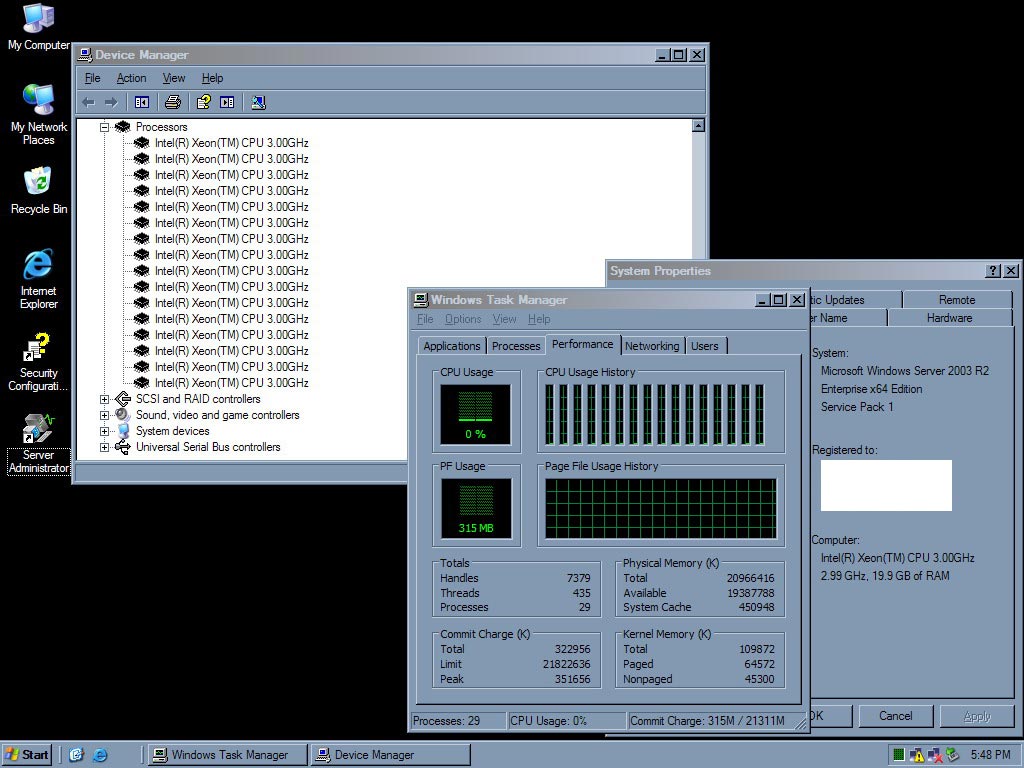Click the CPU Usage 0 % gauge

point(475,415)
